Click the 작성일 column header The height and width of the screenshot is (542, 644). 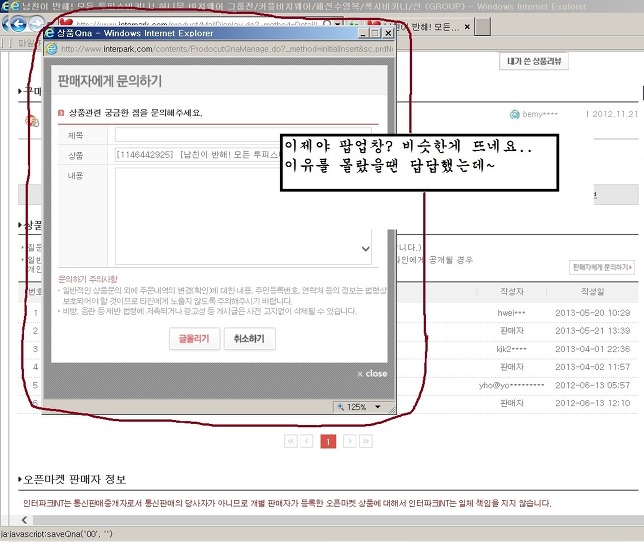tap(592, 292)
